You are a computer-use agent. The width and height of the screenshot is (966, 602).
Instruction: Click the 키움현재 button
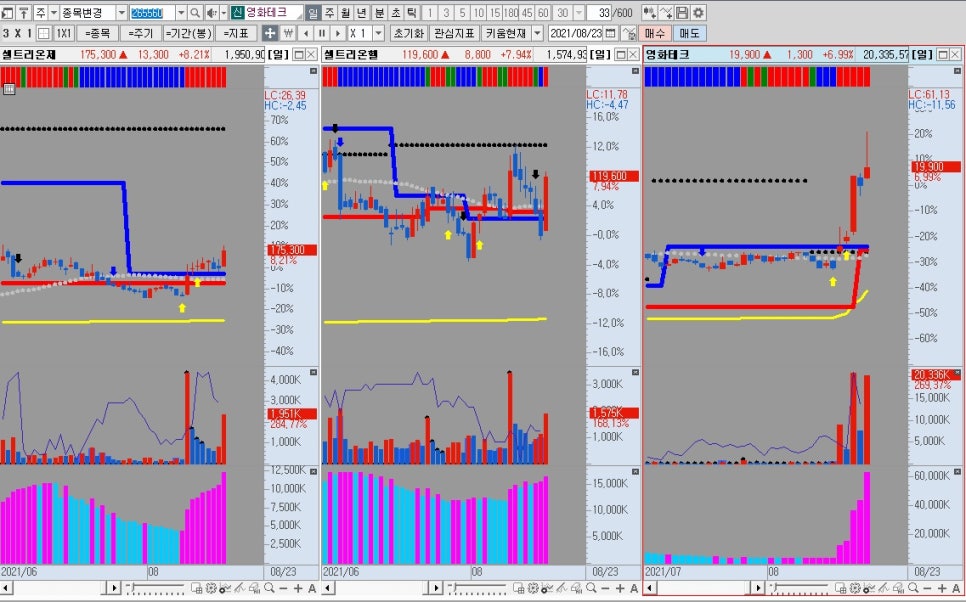tap(506, 33)
